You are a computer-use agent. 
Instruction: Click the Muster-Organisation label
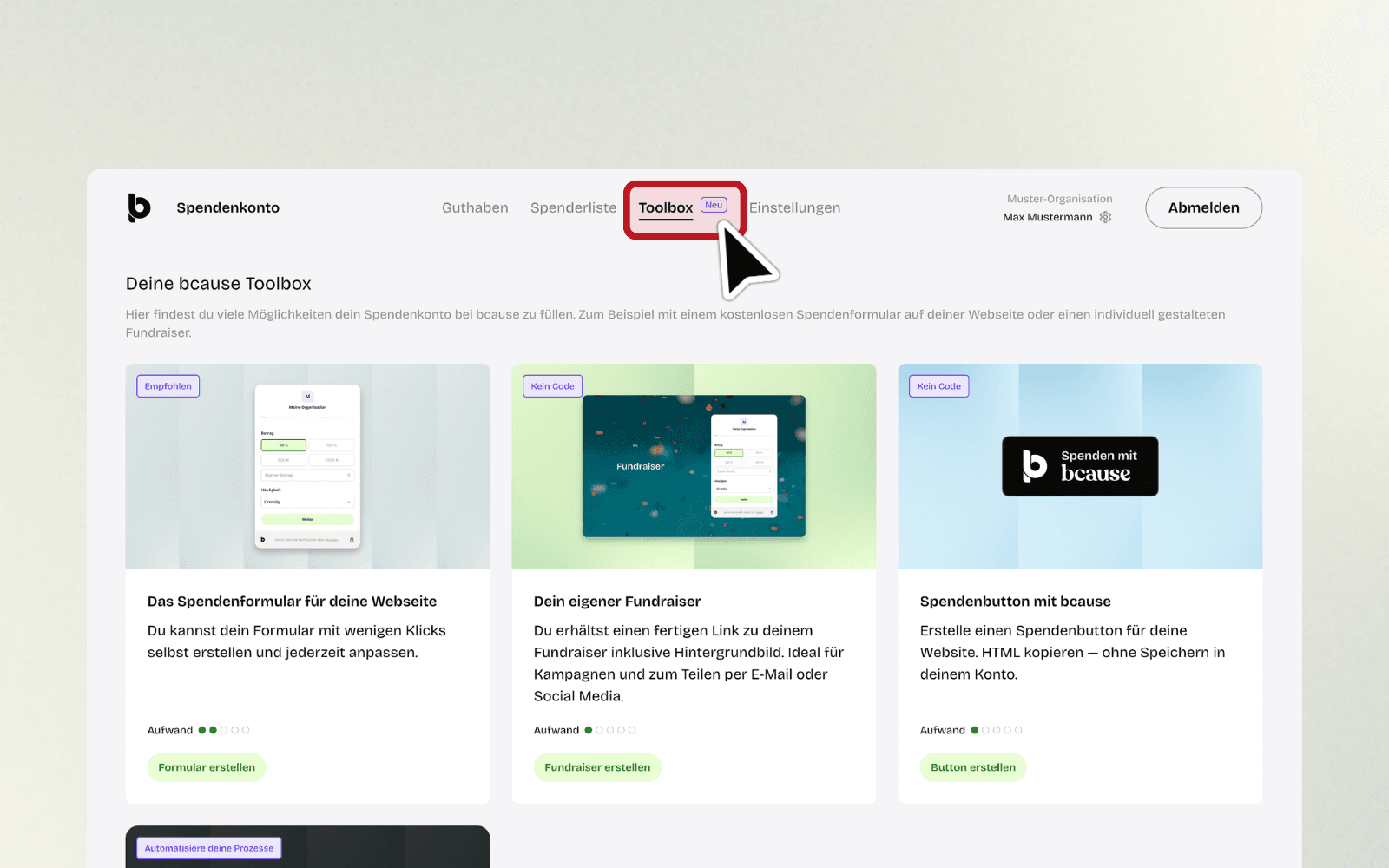1059,199
